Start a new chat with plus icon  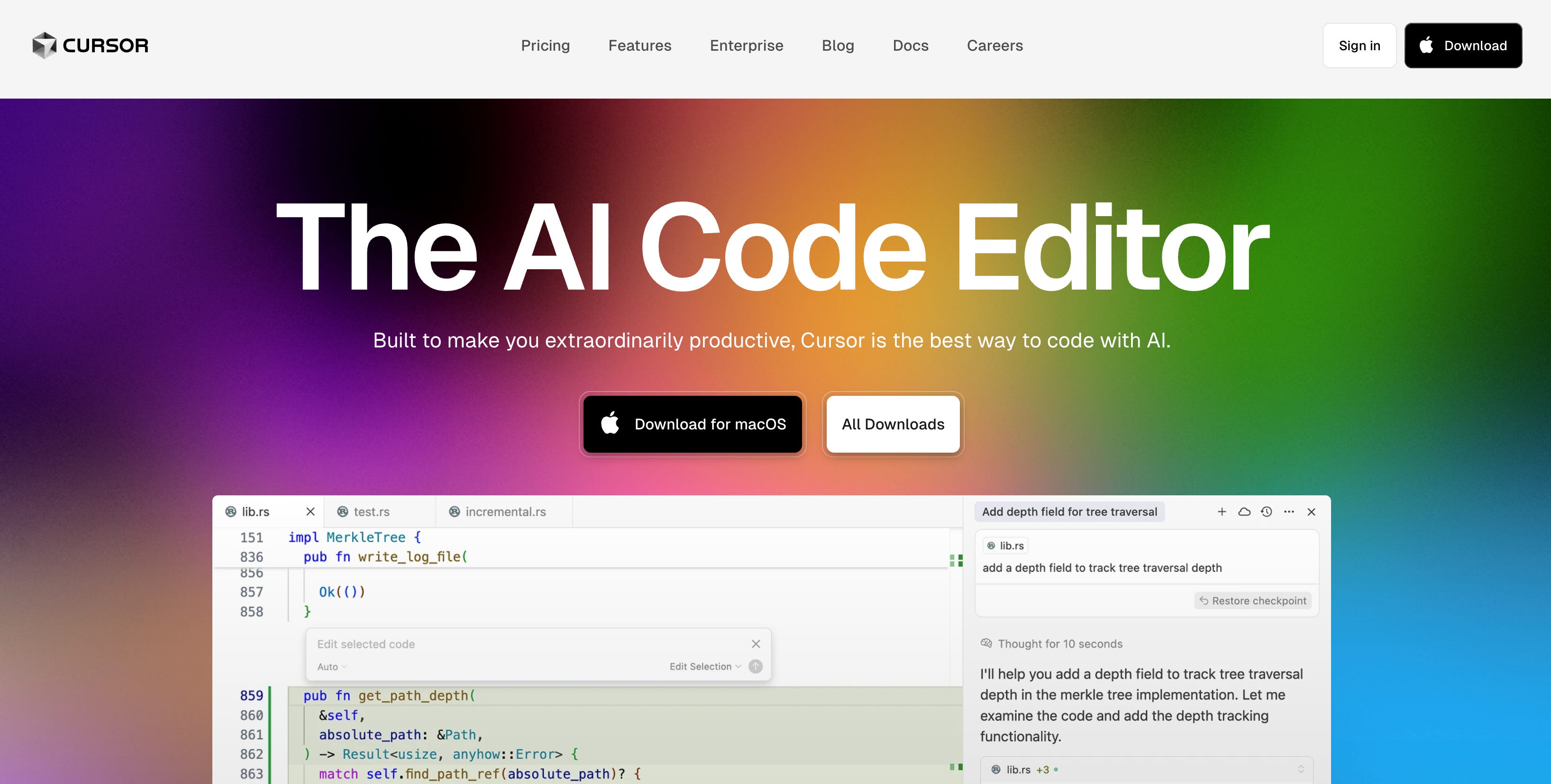1222,512
